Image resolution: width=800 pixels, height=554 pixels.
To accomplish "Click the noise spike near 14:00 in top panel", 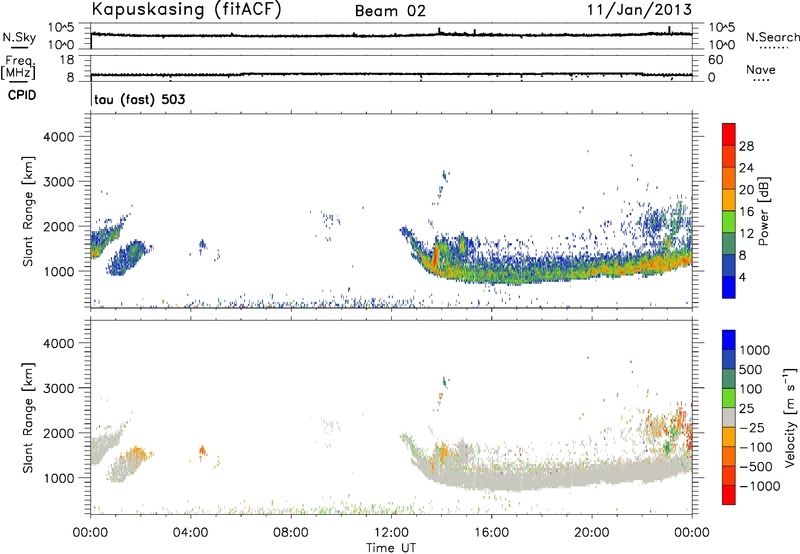I will pyautogui.click(x=439, y=31).
